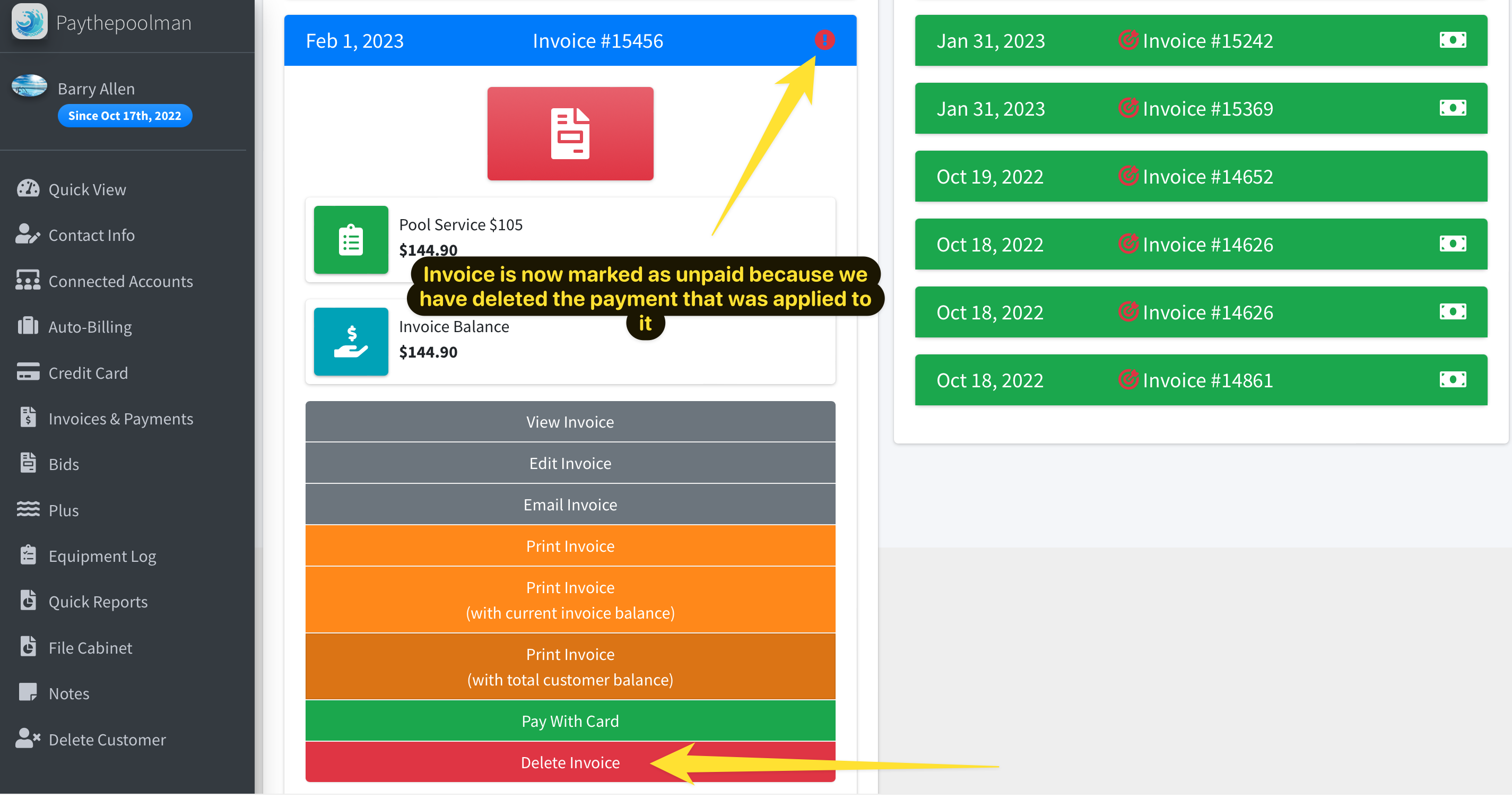Click the cash icon on Invoice #15242

(x=1452, y=40)
